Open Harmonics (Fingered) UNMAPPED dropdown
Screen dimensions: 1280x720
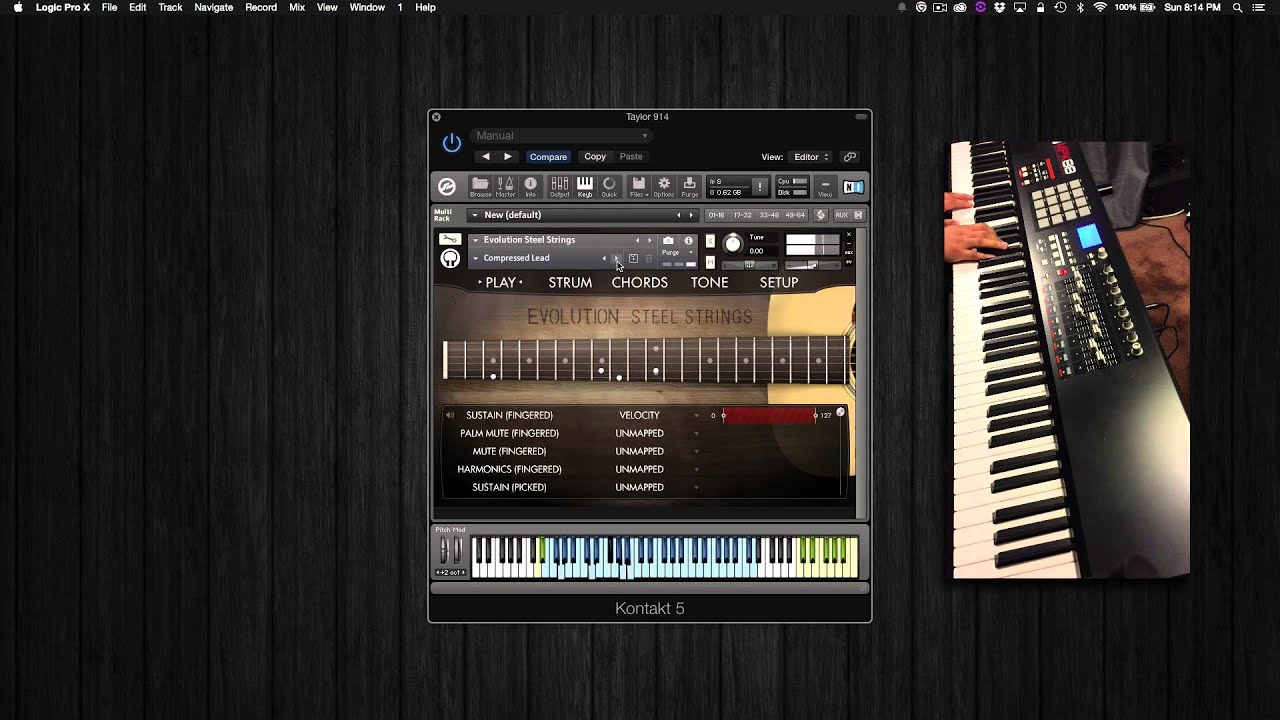click(697, 469)
